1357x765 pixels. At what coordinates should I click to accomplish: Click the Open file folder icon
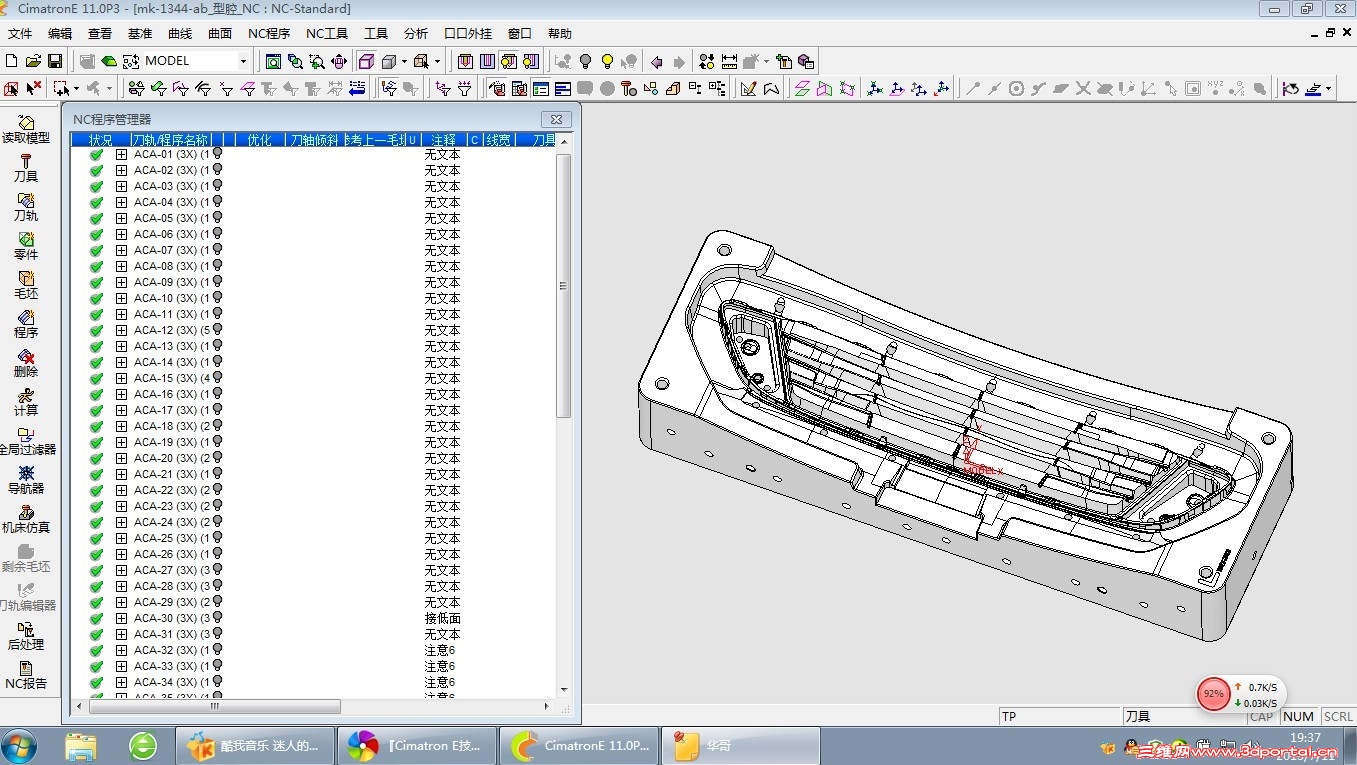click(x=33, y=61)
